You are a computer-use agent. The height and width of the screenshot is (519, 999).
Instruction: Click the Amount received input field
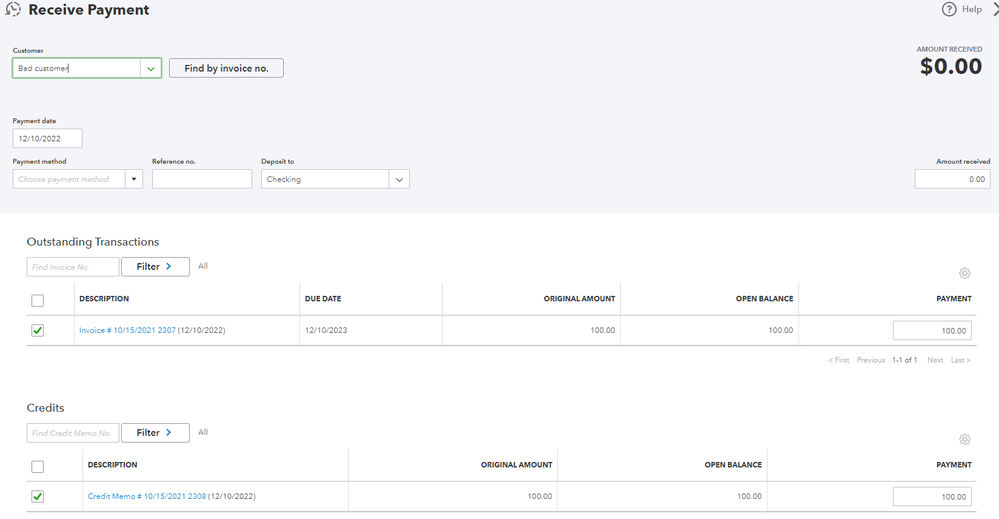[x=952, y=180]
